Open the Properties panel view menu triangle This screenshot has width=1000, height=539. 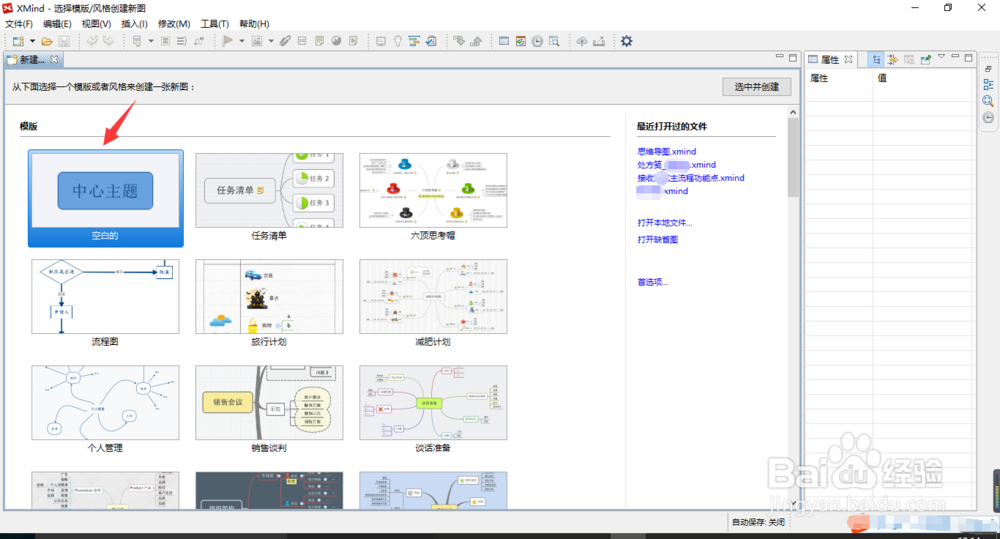(941, 57)
